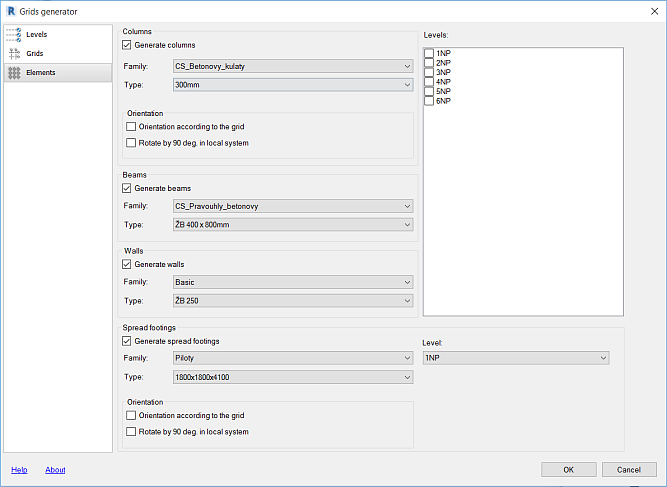Open spread footings Level dropdown
The image size is (667, 487).
pyautogui.click(x=515, y=357)
